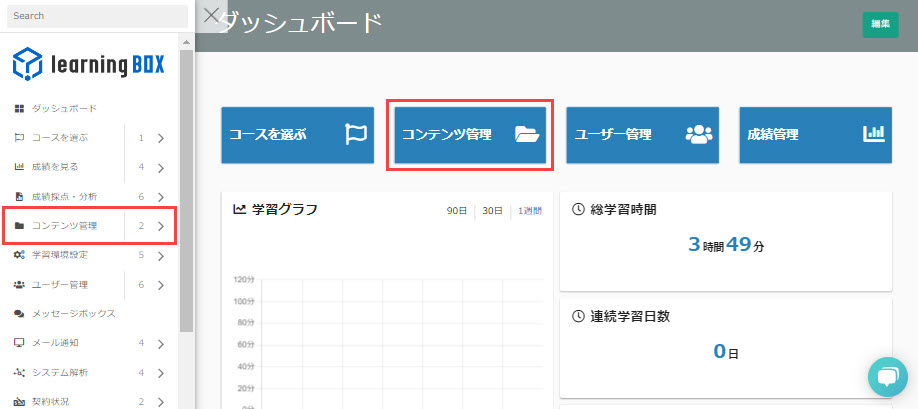The width and height of the screenshot is (918, 409).
Task: Open the chat support bubble icon
Action: pyautogui.click(x=886, y=376)
